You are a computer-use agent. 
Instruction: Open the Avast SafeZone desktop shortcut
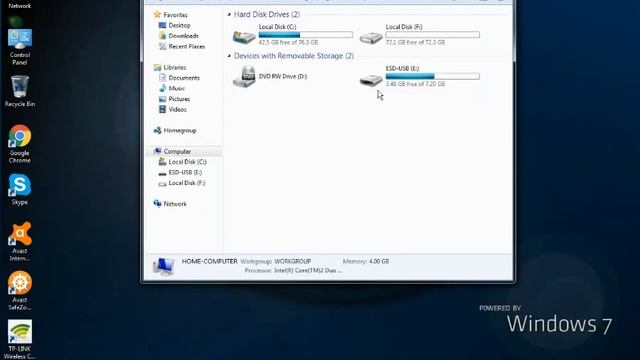(20, 291)
